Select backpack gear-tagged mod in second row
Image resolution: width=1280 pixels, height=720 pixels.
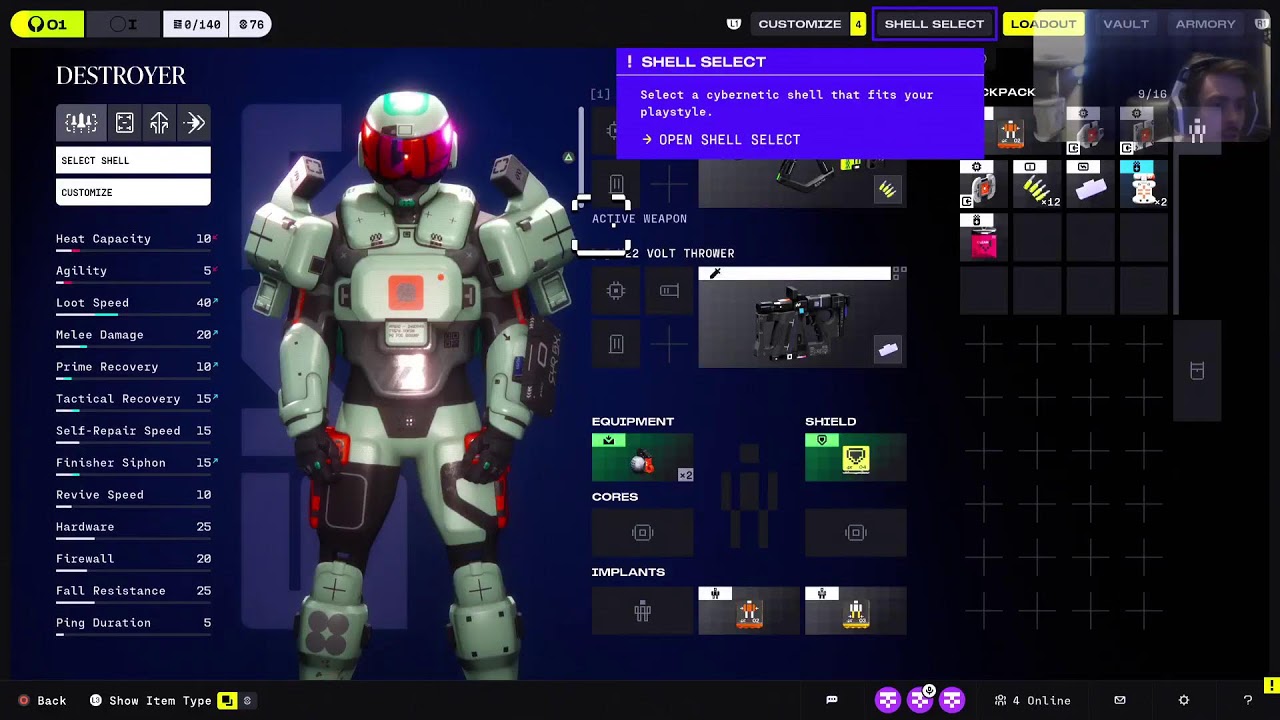point(984,185)
